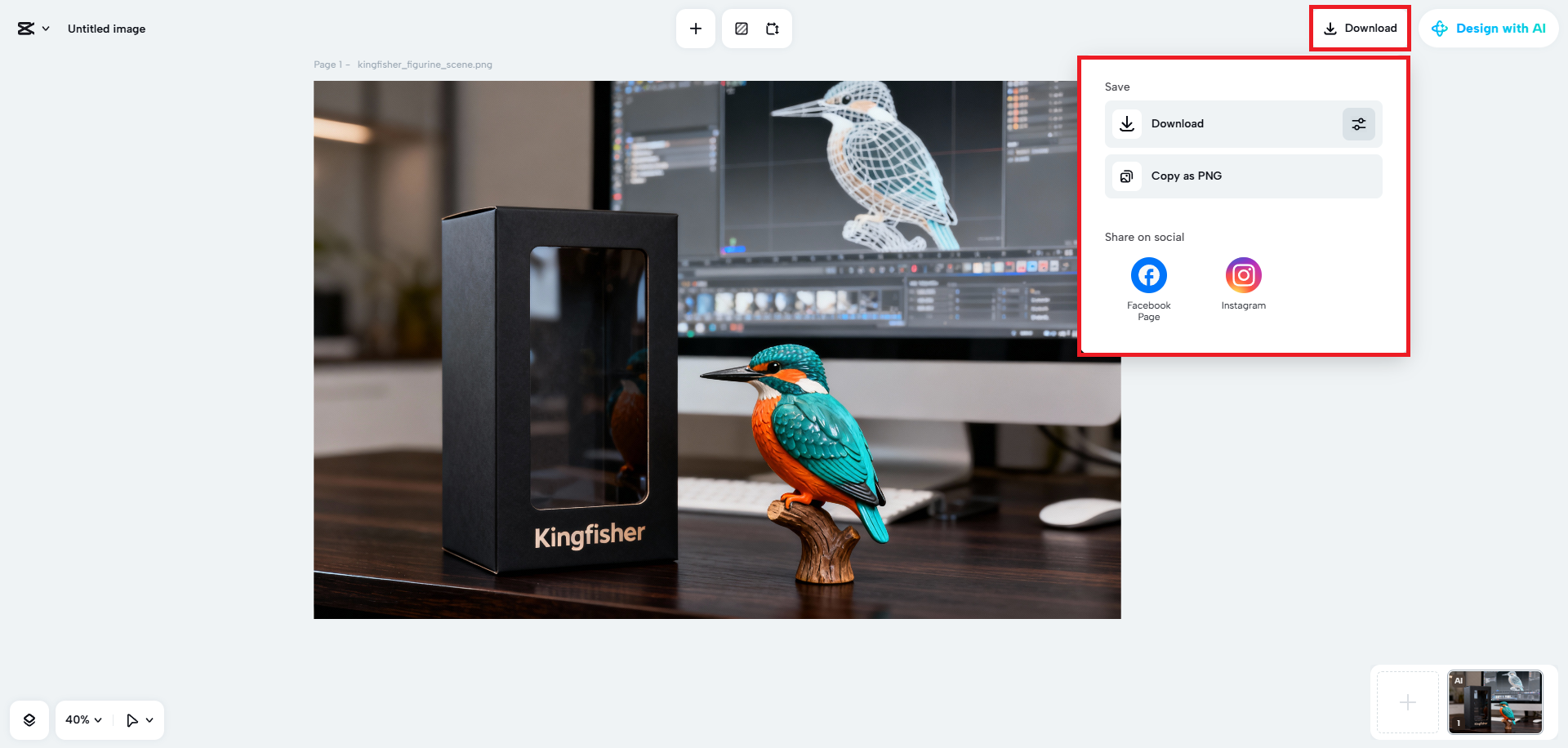Click the Download button top right
Viewport: 1568px width, 748px height.
(1360, 28)
